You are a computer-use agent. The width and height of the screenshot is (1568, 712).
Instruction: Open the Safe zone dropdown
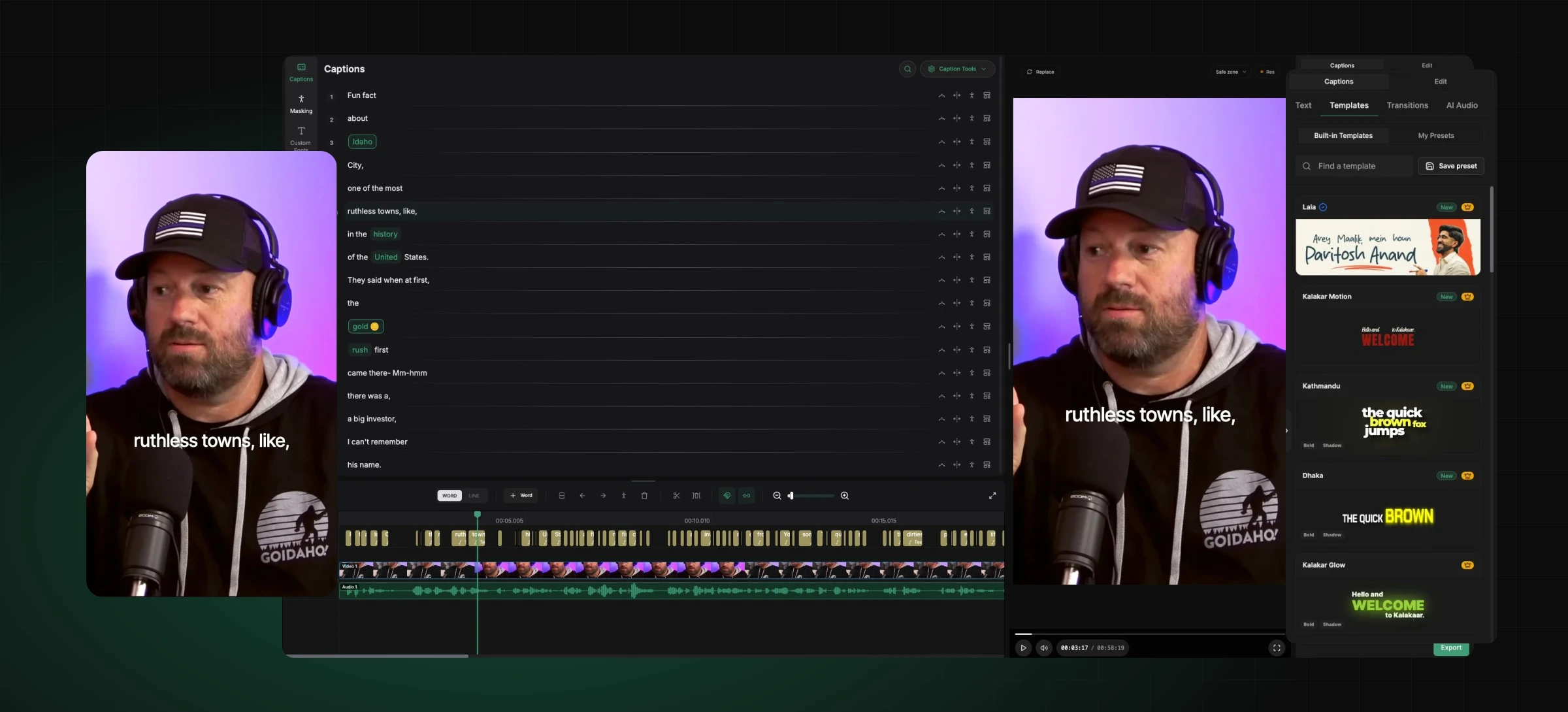point(1231,72)
